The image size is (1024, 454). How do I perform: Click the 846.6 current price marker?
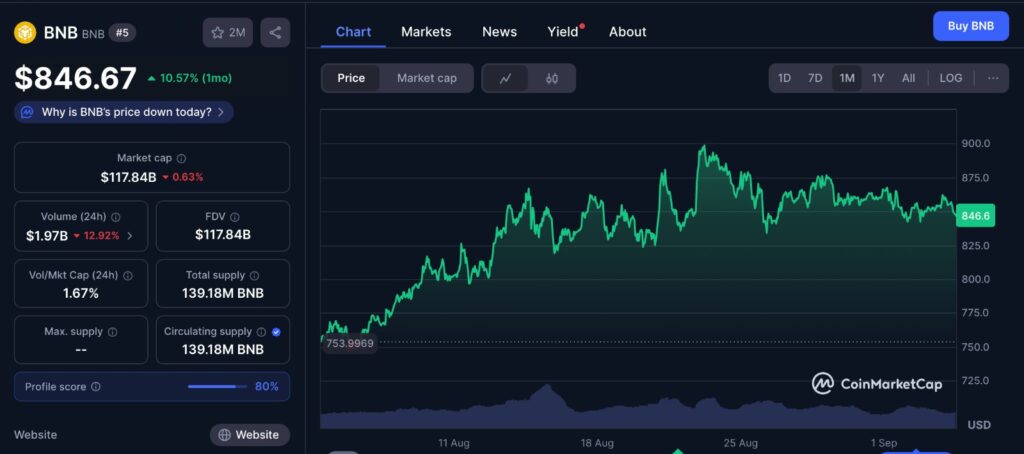975,216
